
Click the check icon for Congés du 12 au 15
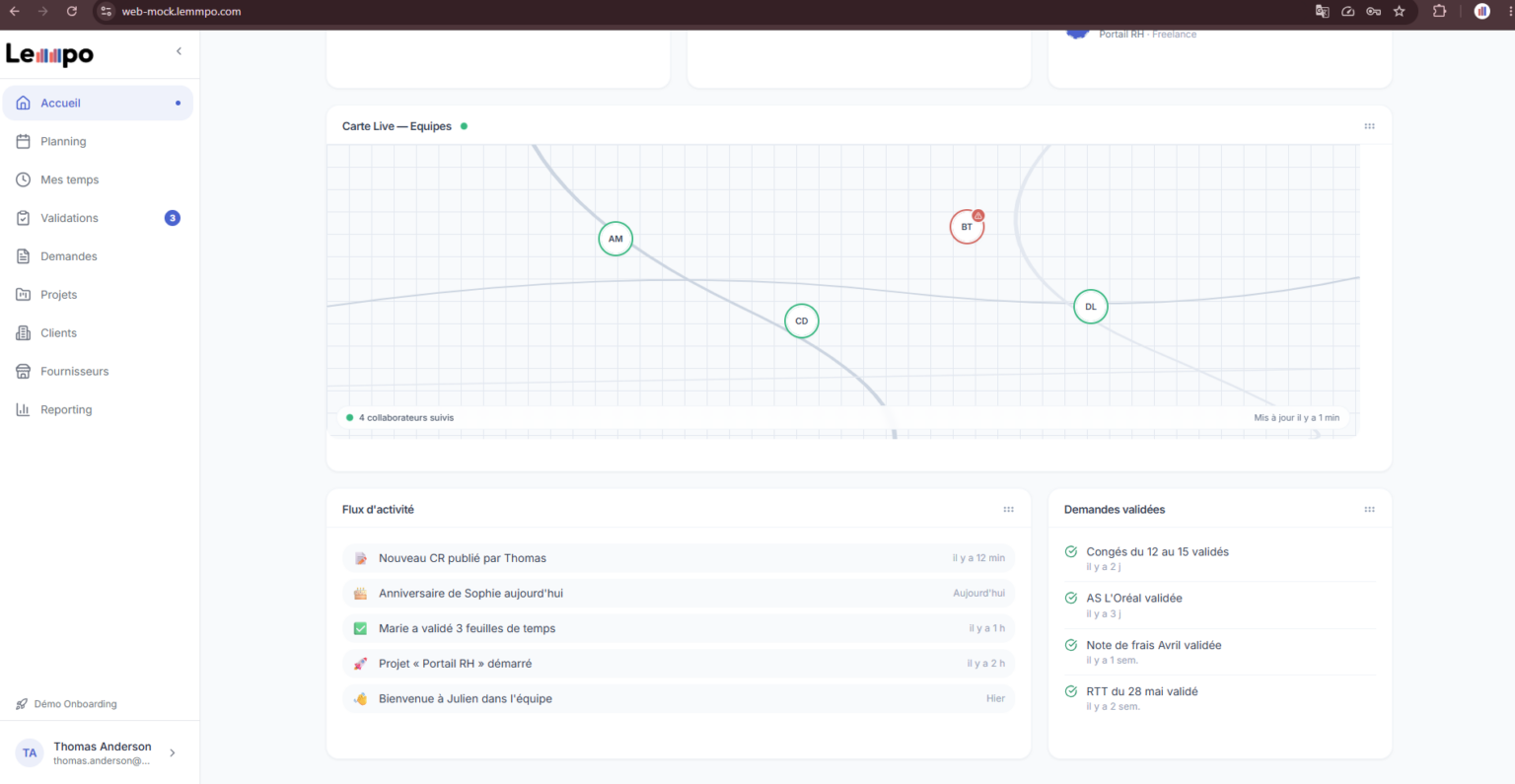pyautogui.click(x=1071, y=552)
